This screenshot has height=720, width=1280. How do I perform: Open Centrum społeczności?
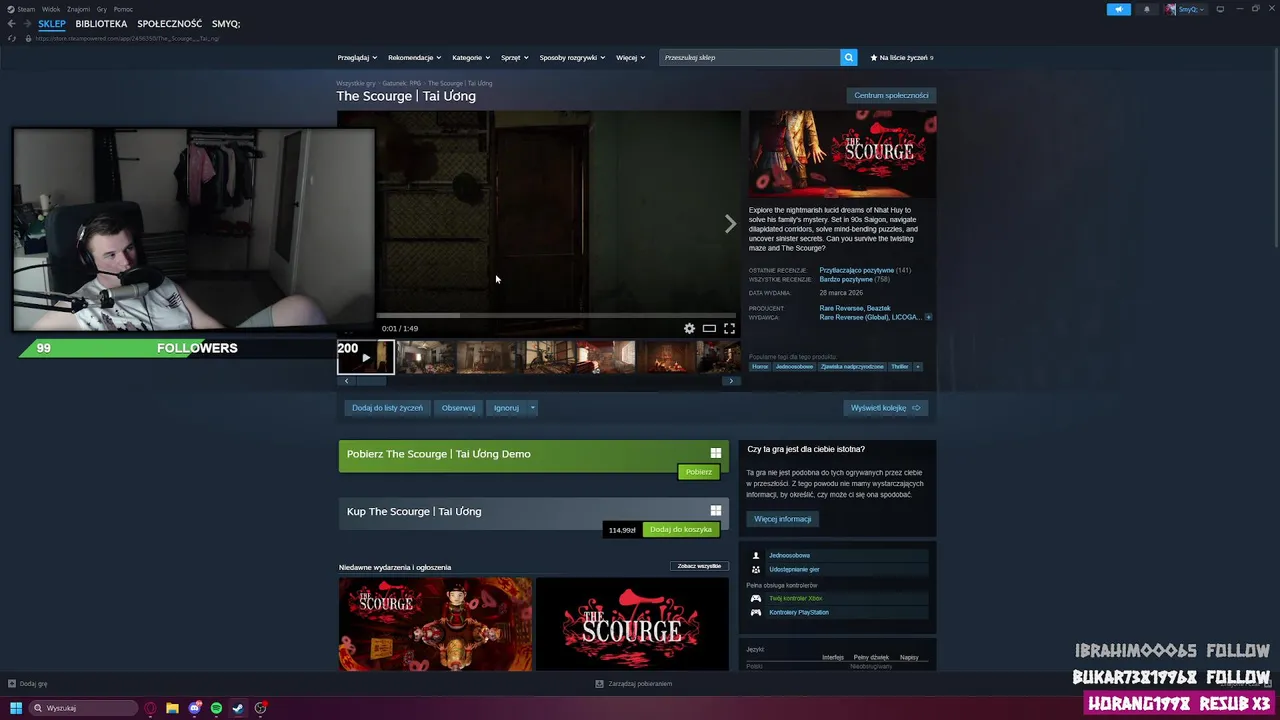[x=891, y=95]
